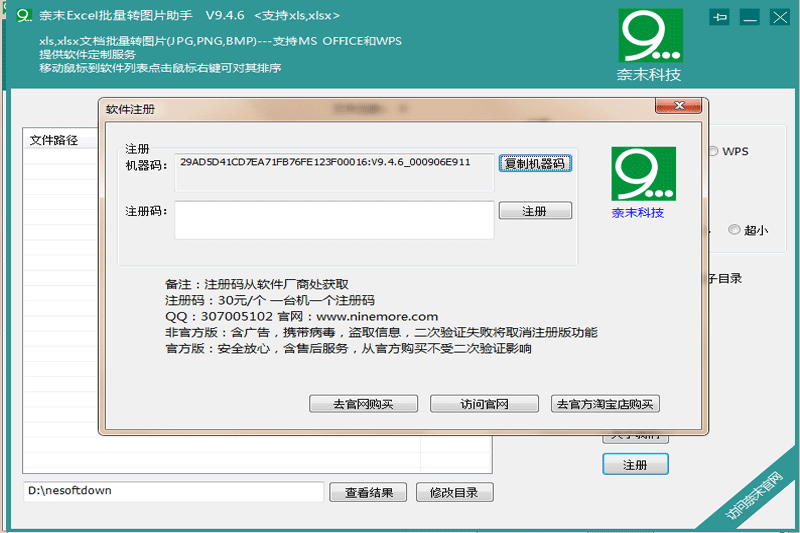The width and height of the screenshot is (800, 533).
Task: Click the white-captioned 奈末科技 logo in the header
Action: pos(650,46)
